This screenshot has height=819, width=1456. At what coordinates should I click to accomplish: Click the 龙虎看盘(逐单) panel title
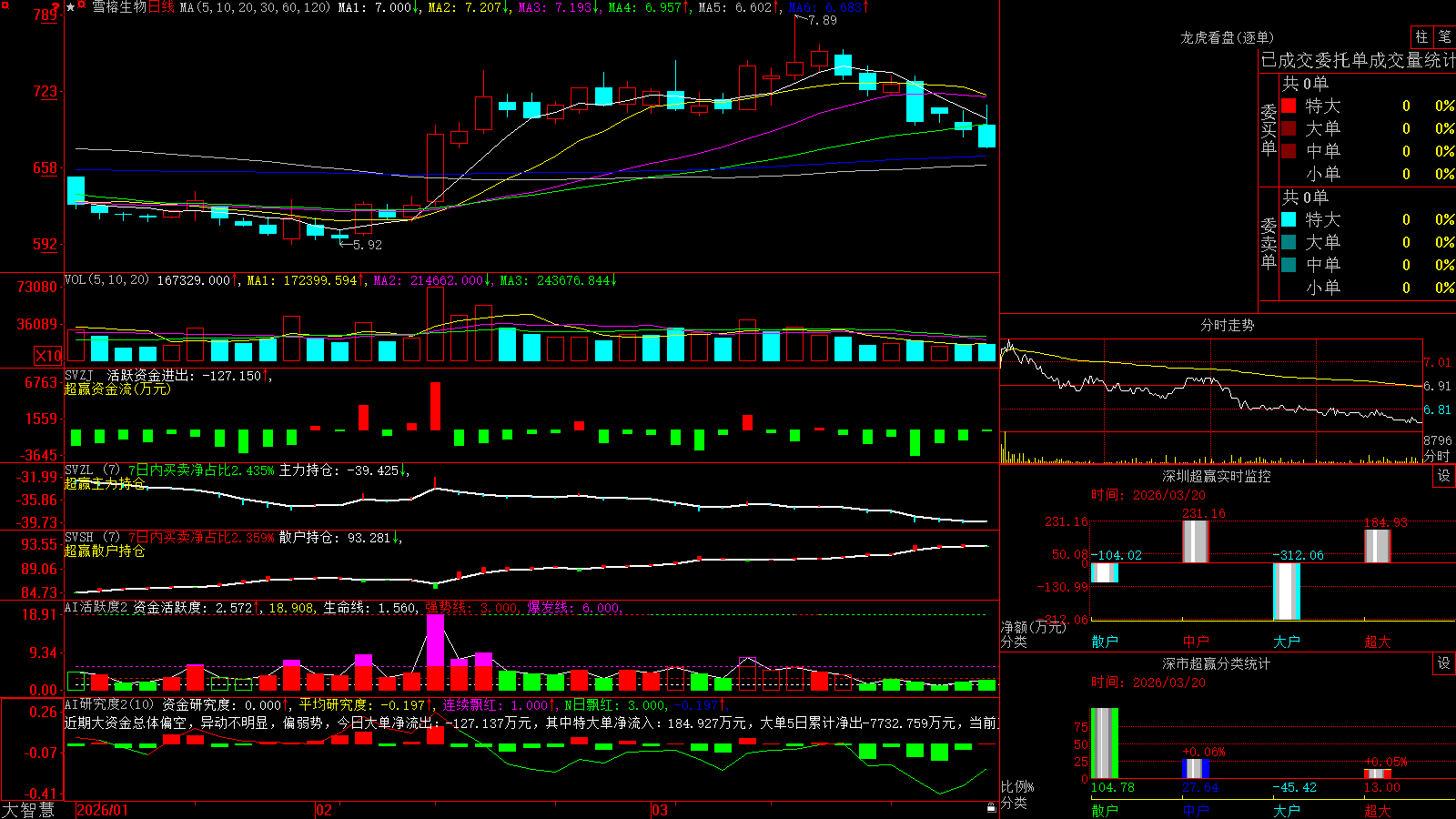(1227, 37)
